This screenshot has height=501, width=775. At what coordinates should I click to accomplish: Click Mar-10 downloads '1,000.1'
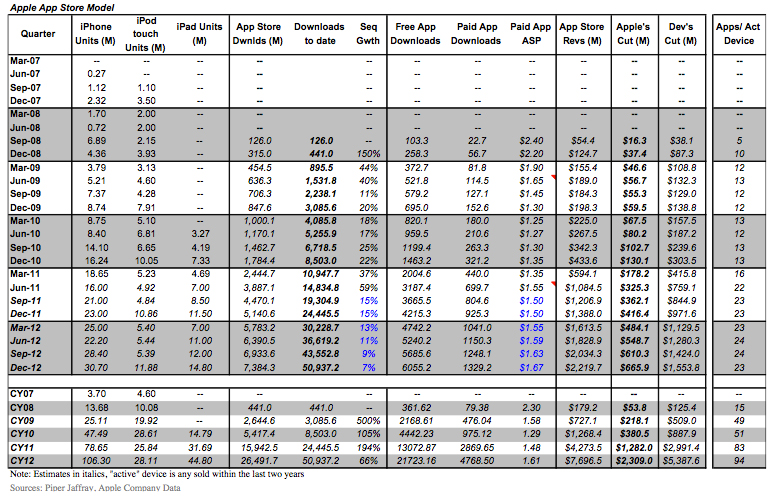pyautogui.click(x=259, y=221)
